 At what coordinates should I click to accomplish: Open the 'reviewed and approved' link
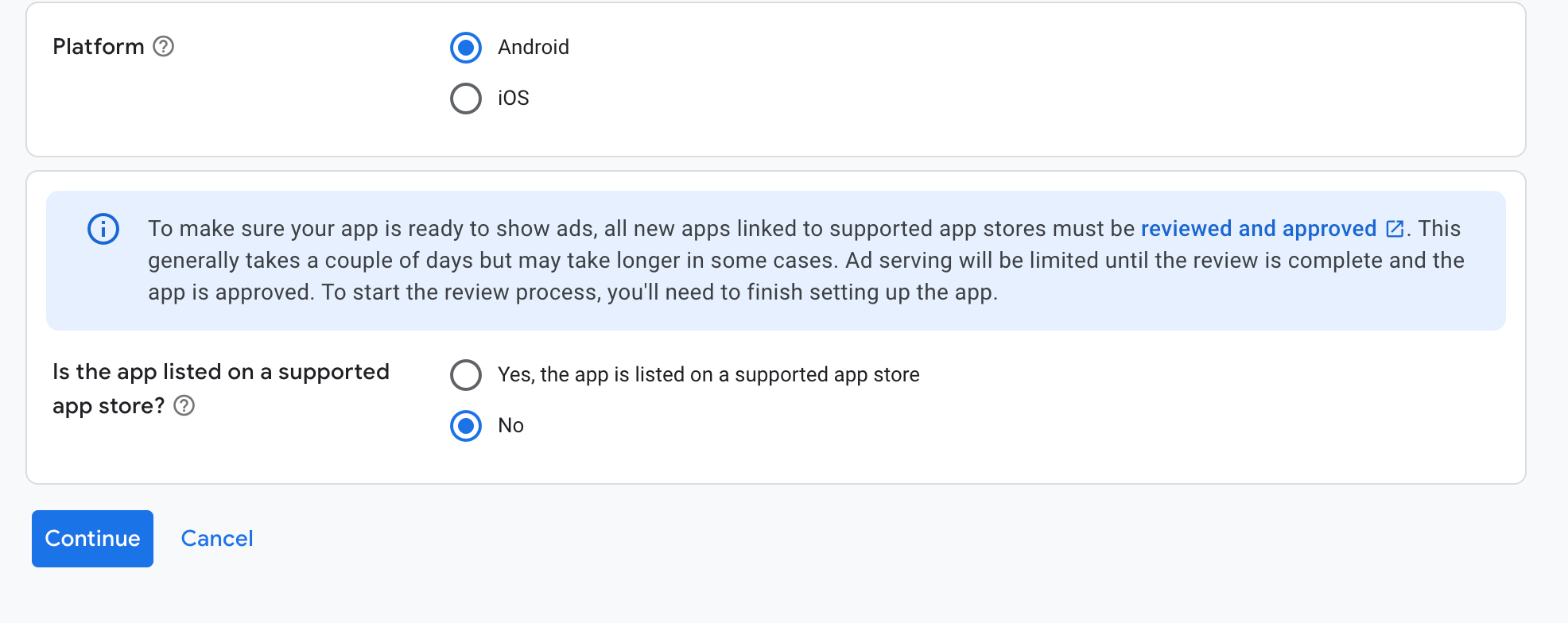pos(1259,229)
